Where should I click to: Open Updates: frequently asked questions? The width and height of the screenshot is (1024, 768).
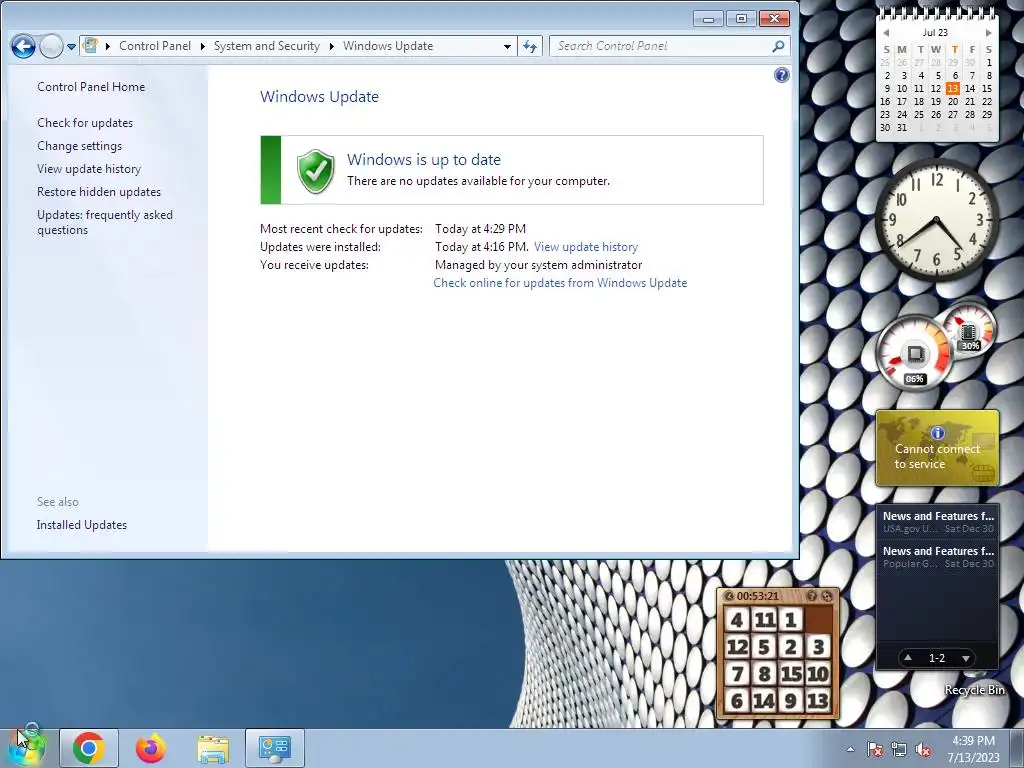(x=104, y=222)
